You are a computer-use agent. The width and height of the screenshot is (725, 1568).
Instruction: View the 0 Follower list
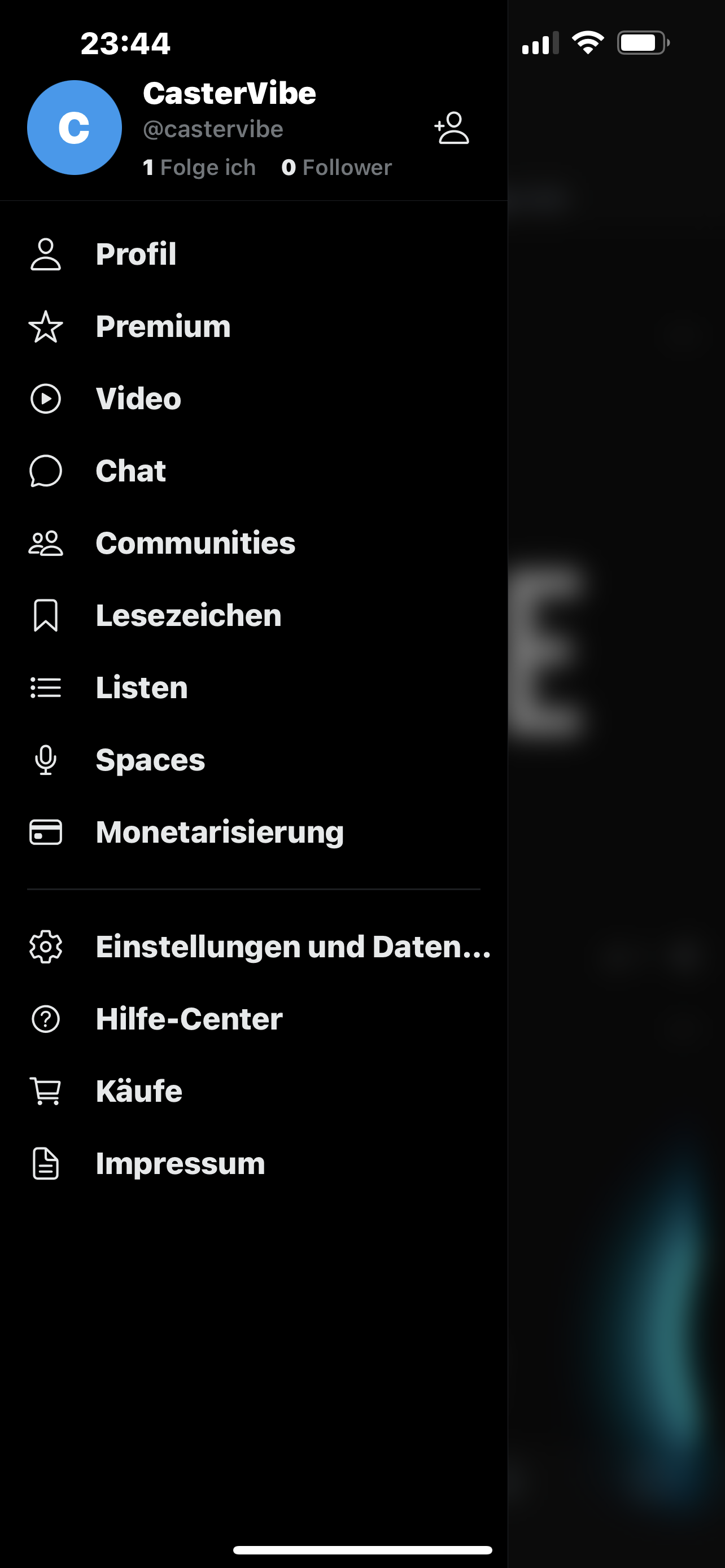(337, 168)
